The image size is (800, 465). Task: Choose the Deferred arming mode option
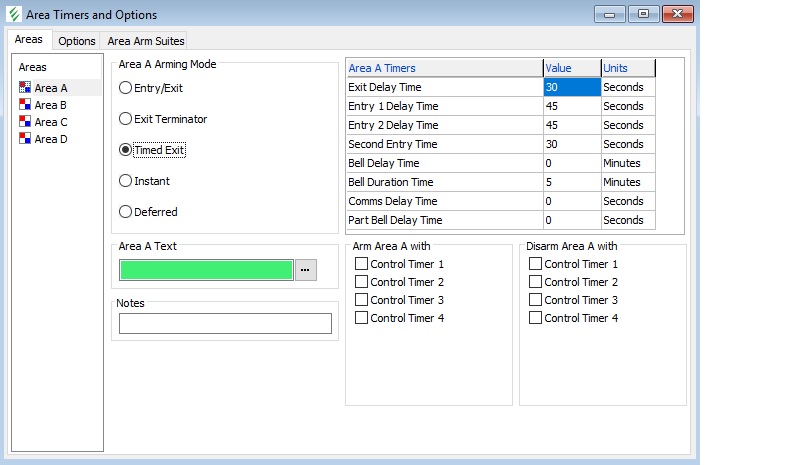click(126, 212)
